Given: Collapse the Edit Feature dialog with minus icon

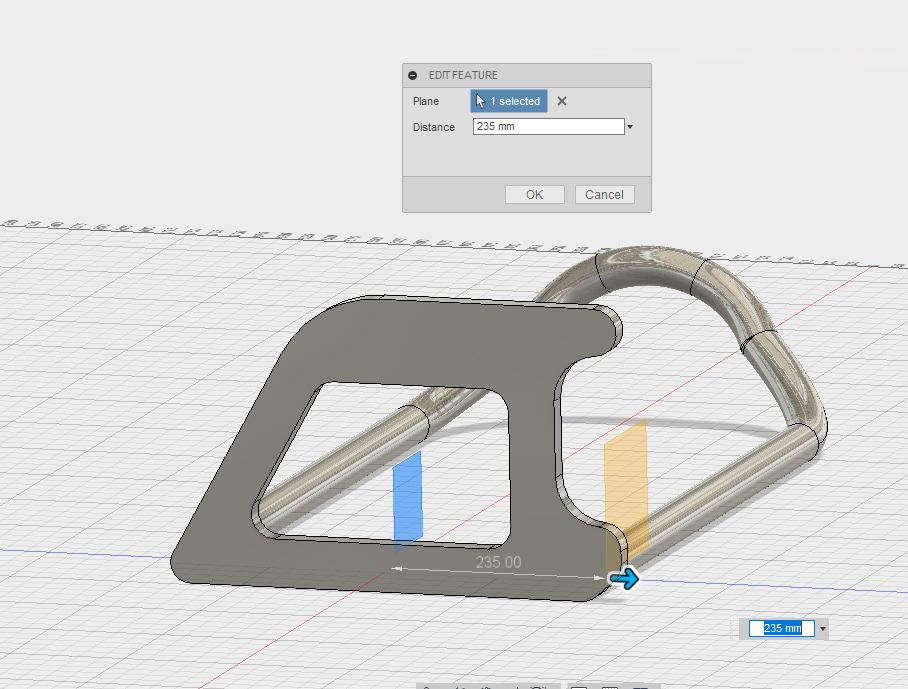Looking at the screenshot, I should [x=413, y=76].
